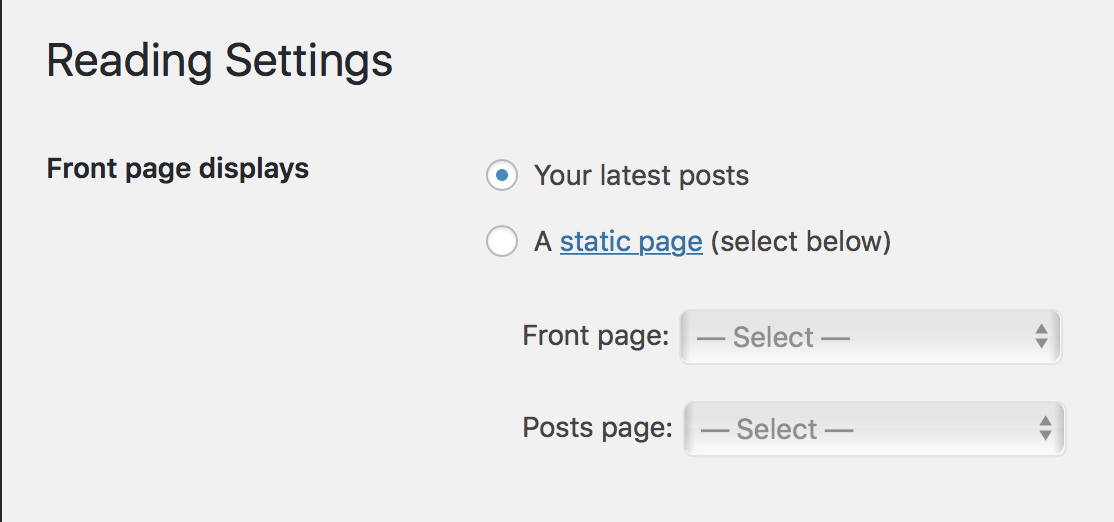The image size is (1114, 522).
Task: Click the "Front page:" field label
Action: [595, 336]
